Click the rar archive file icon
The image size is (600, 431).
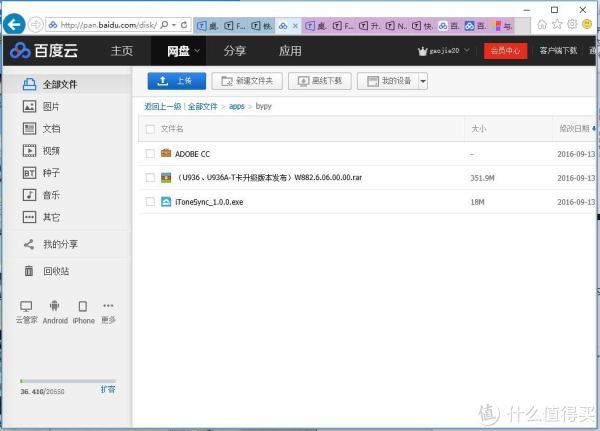(166, 178)
